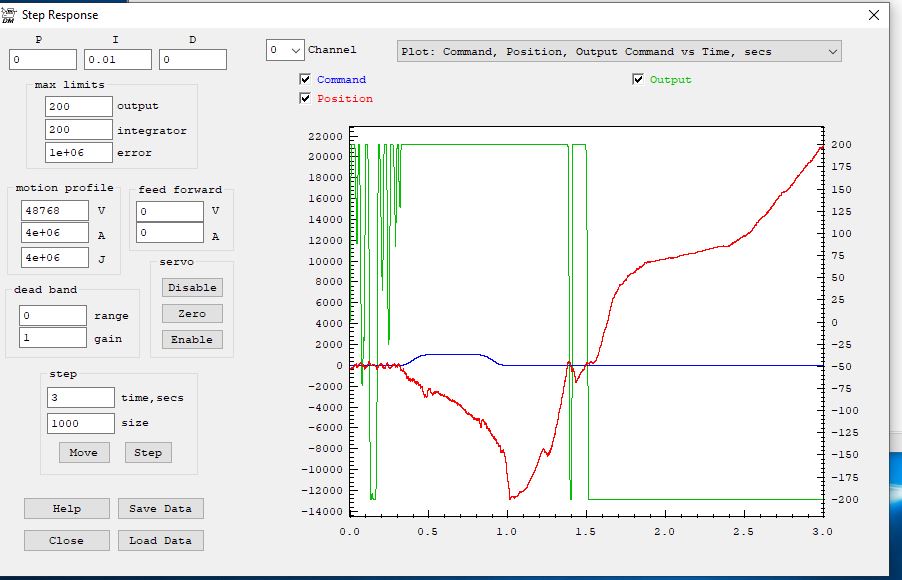
Task: Open the Channel number dropdown
Action: [x=285, y=50]
